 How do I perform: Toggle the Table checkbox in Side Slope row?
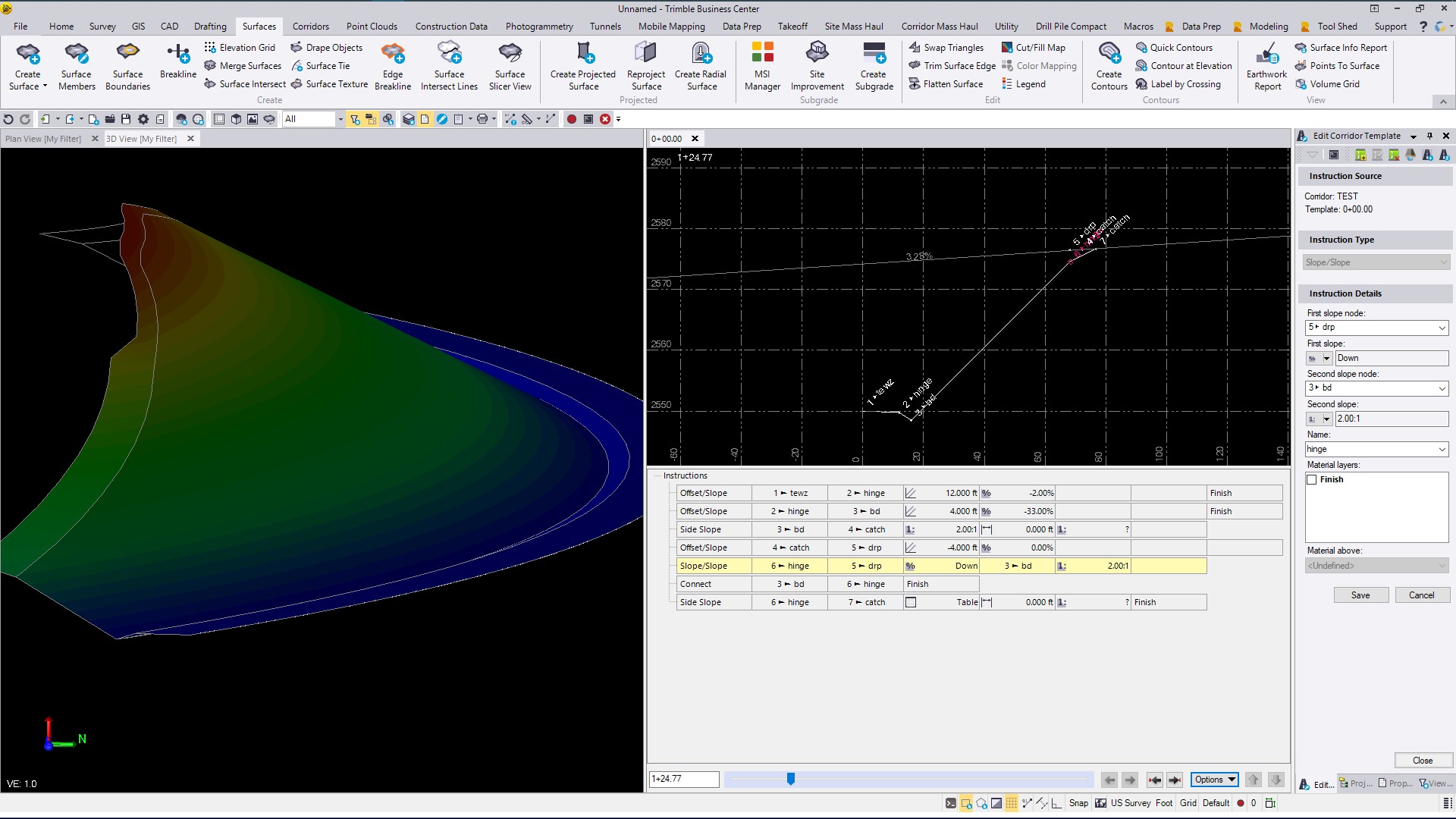point(911,603)
